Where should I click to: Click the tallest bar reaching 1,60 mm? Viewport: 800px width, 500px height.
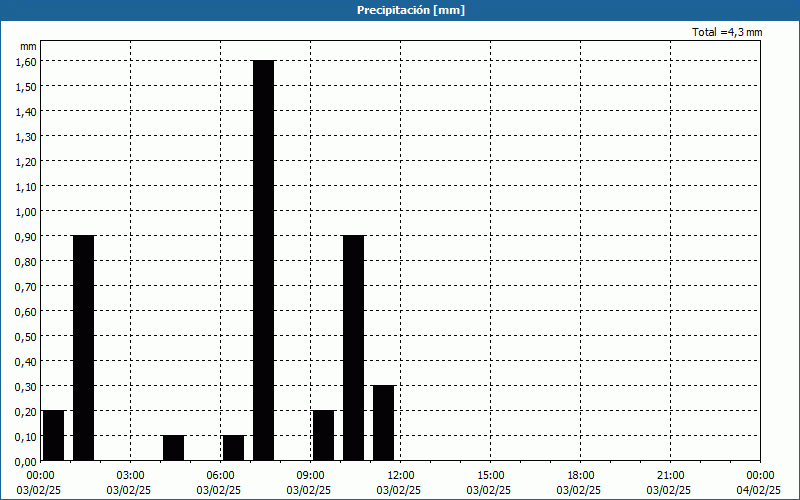[x=263, y=260]
